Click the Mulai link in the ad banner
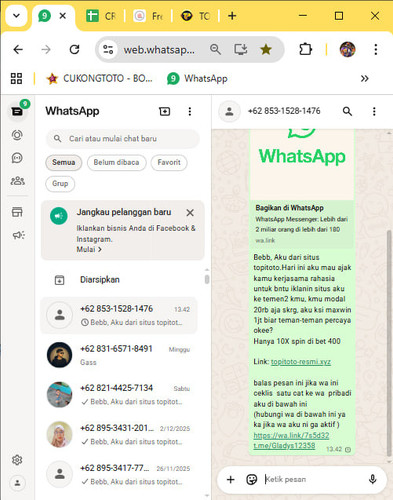Image resolution: width=393 pixels, height=500 pixels. [x=89, y=249]
